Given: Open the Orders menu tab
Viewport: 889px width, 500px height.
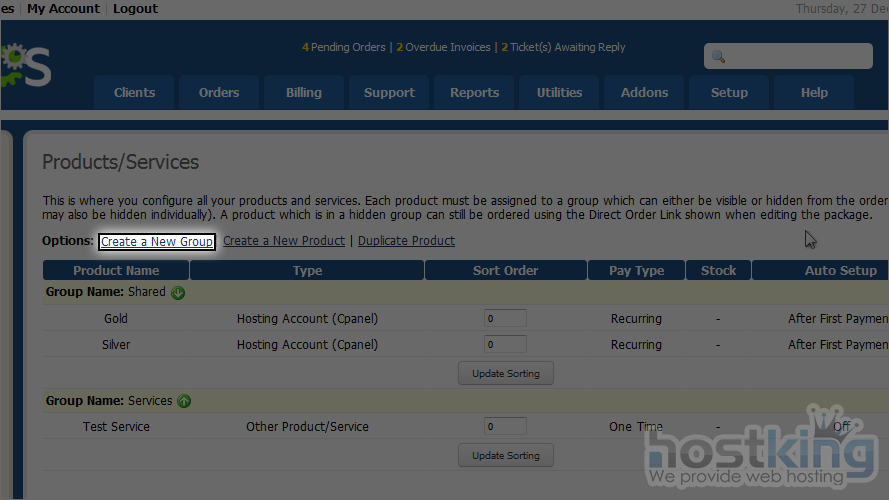Looking at the screenshot, I should pos(219,92).
